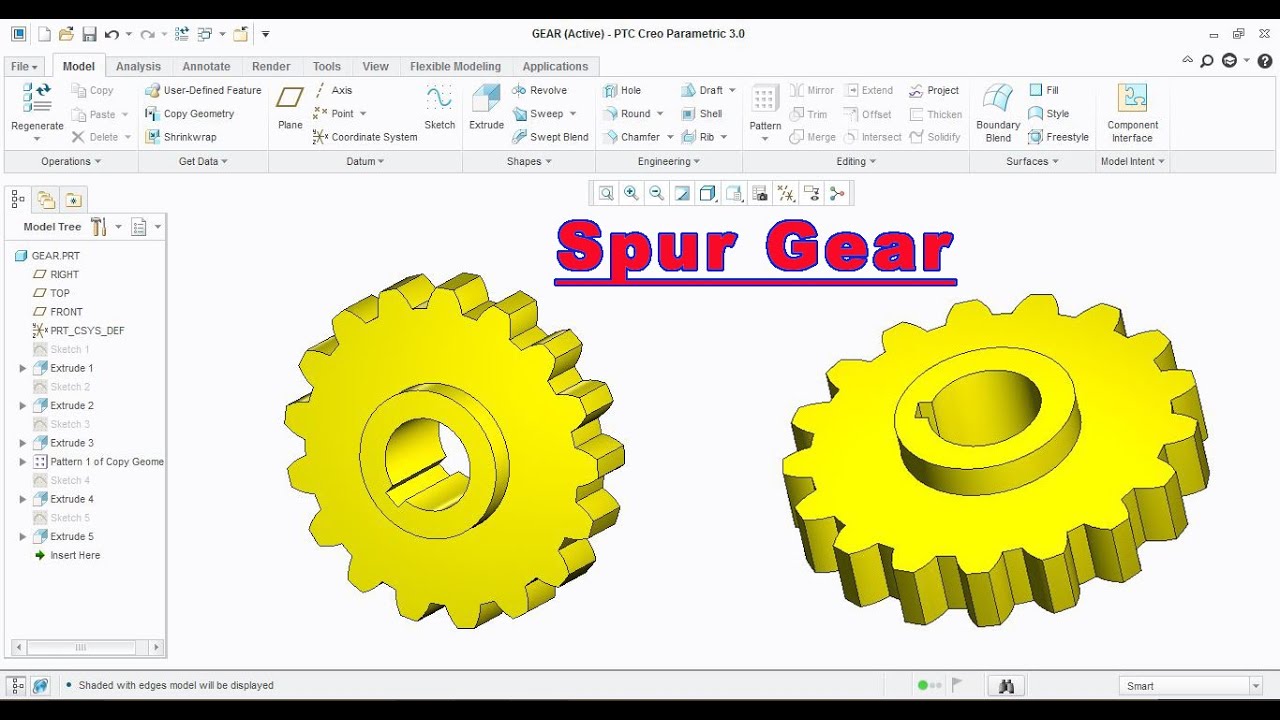Image resolution: width=1280 pixels, height=720 pixels.
Task: Toggle the model tree panel from status bar
Action: [16, 685]
